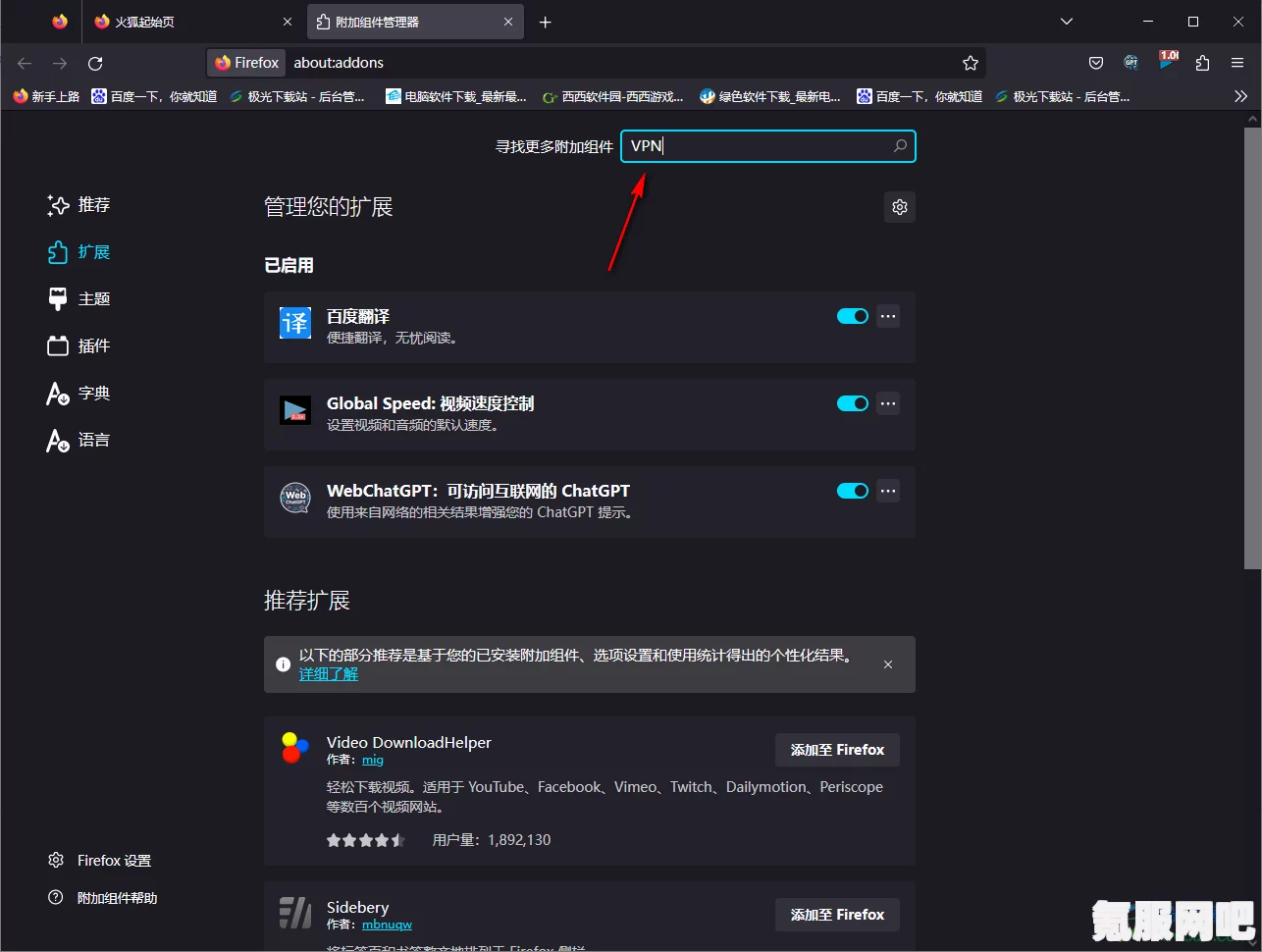This screenshot has height=952, width=1262.
Task: Open a new tab with plus button
Action: coord(546,22)
